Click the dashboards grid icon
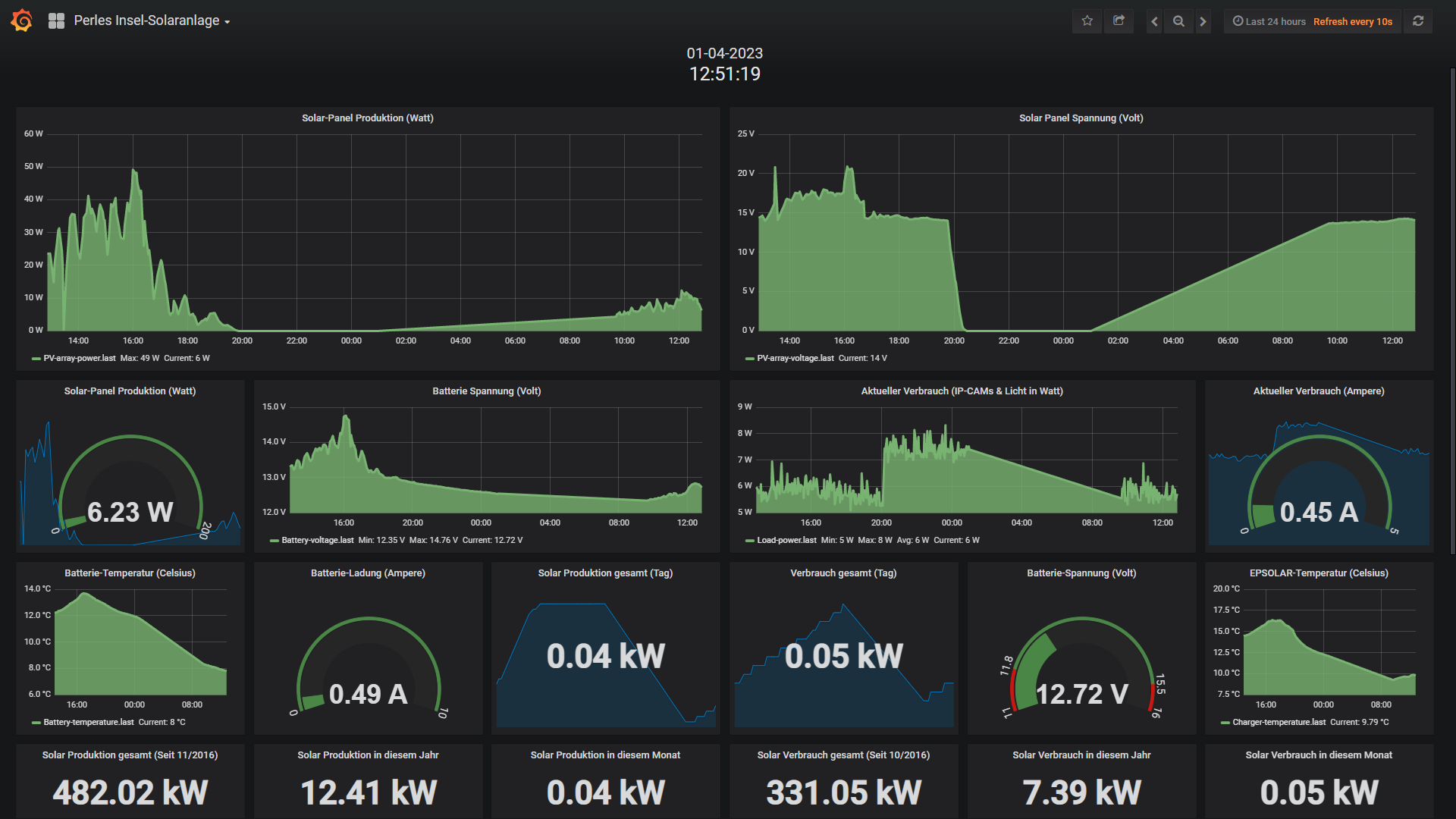Viewport: 1456px width, 819px height. tap(56, 21)
